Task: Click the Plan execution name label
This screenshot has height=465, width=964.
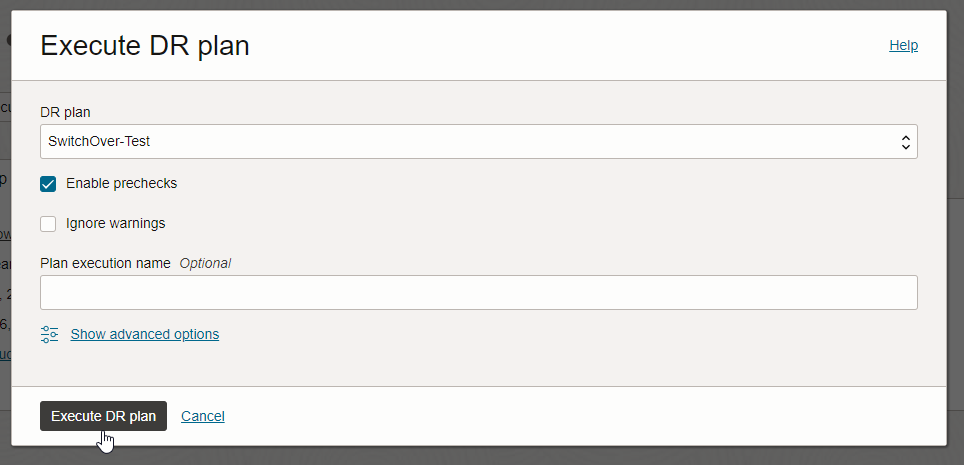Action: [x=105, y=263]
